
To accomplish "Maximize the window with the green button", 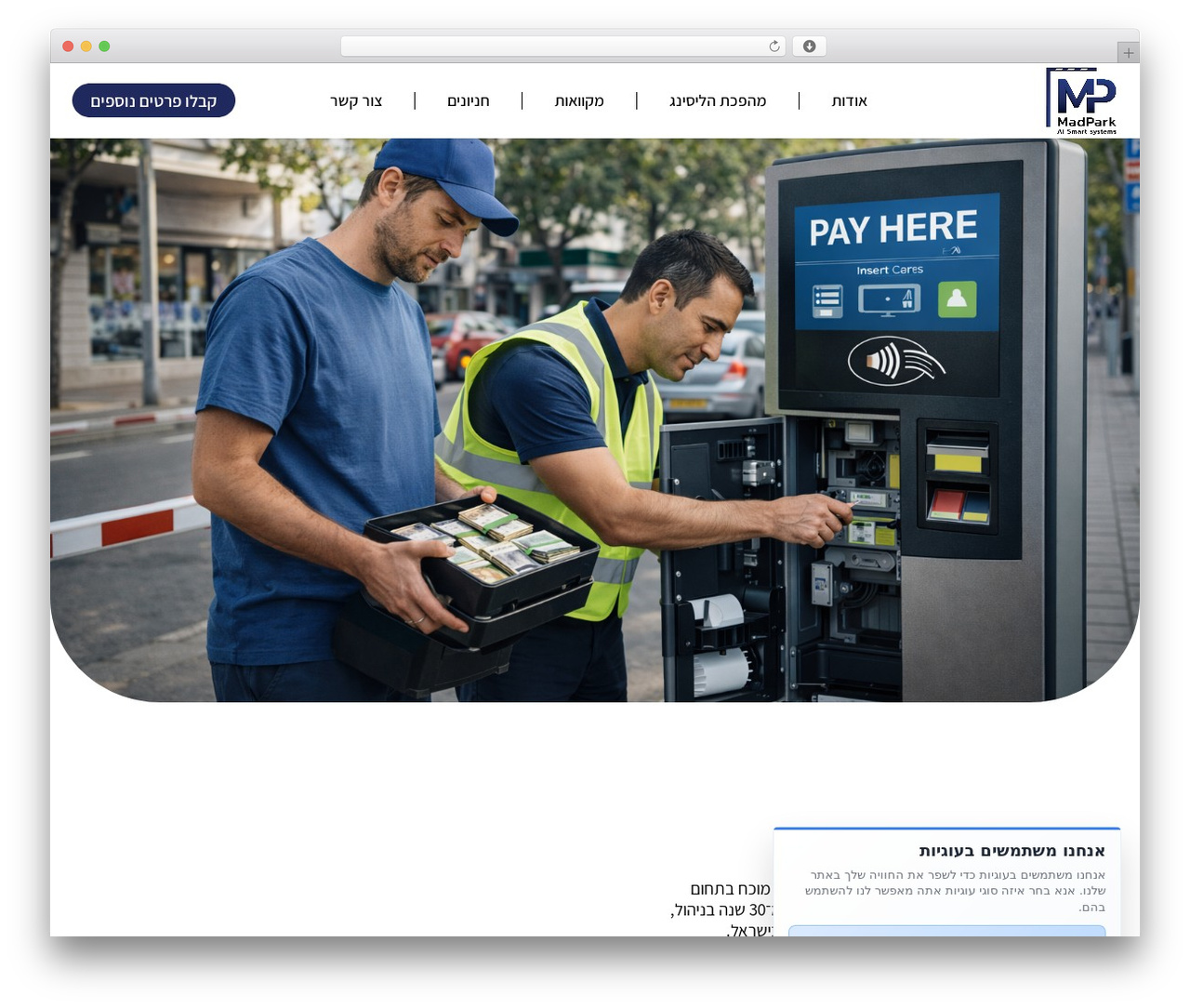I will (x=104, y=46).
